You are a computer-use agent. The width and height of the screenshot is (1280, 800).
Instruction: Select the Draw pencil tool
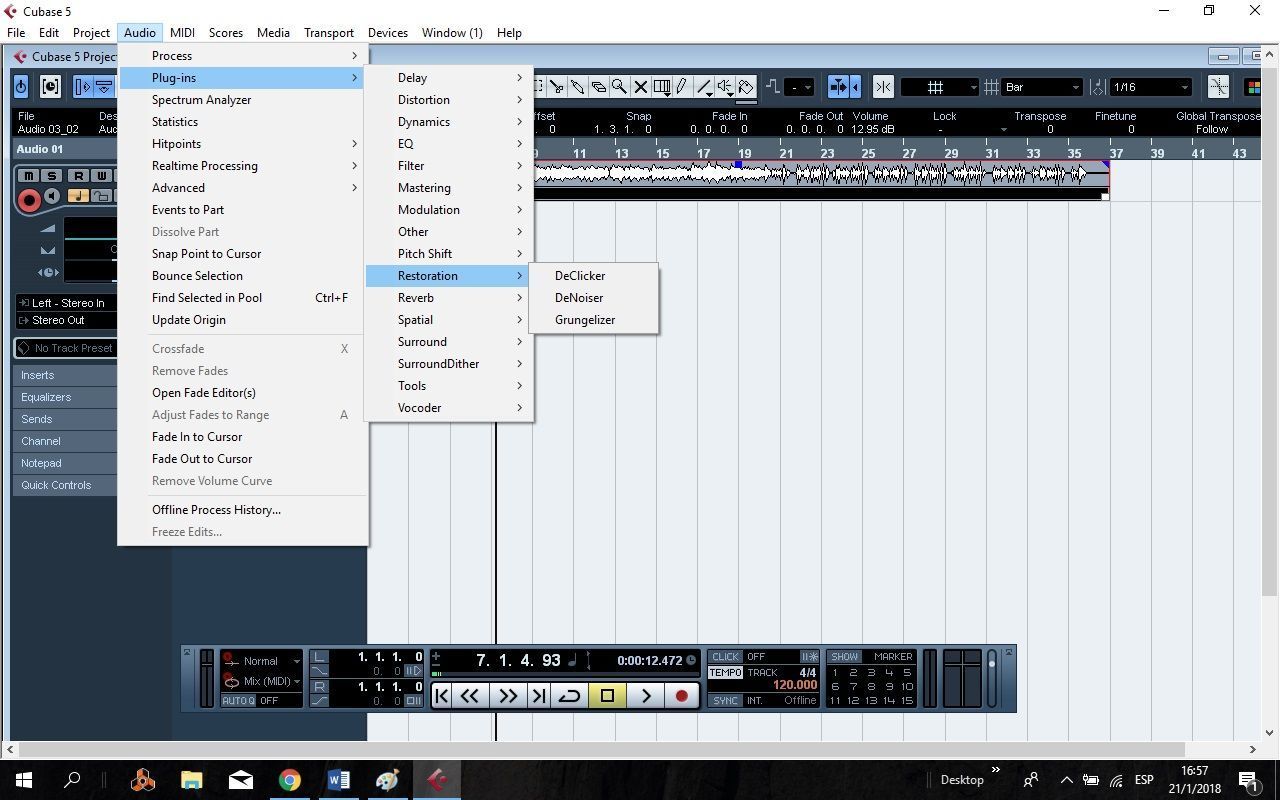(x=681, y=87)
